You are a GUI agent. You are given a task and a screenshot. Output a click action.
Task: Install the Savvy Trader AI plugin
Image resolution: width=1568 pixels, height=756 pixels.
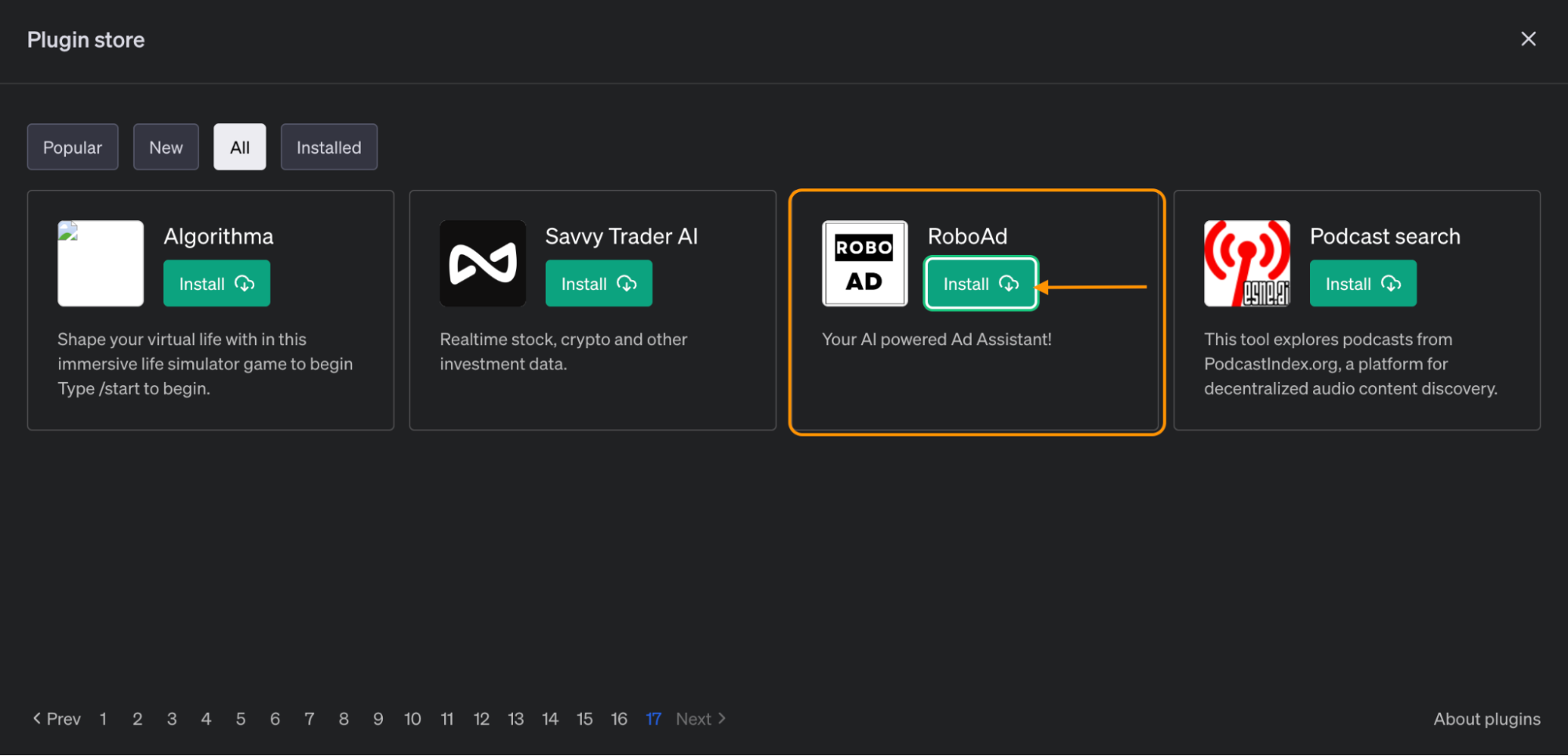(598, 284)
